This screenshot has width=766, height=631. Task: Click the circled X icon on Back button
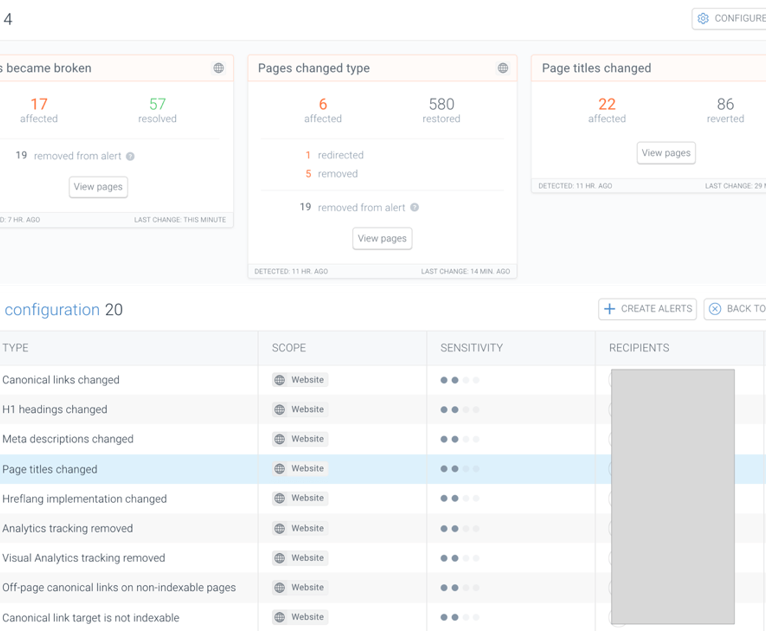715,309
